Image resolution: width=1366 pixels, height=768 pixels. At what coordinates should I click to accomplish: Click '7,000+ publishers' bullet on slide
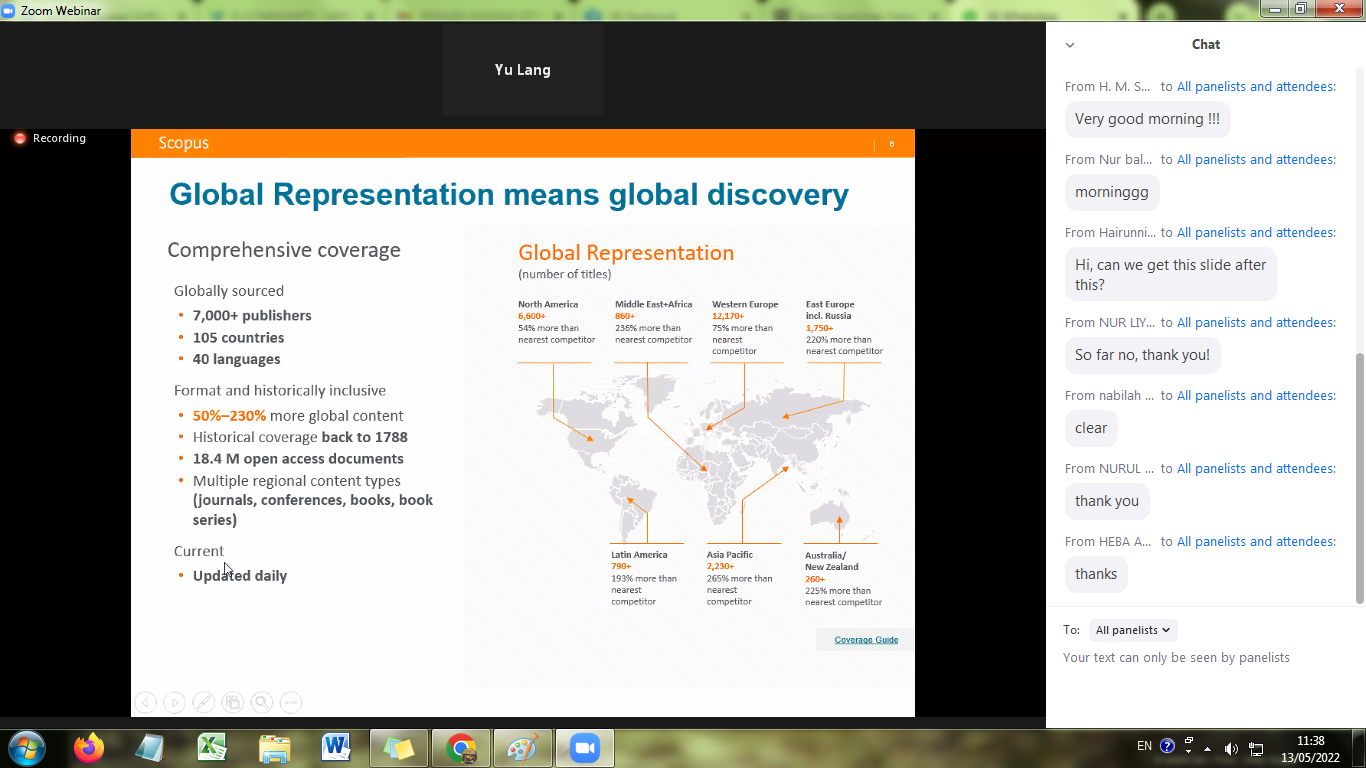click(252, 316)
